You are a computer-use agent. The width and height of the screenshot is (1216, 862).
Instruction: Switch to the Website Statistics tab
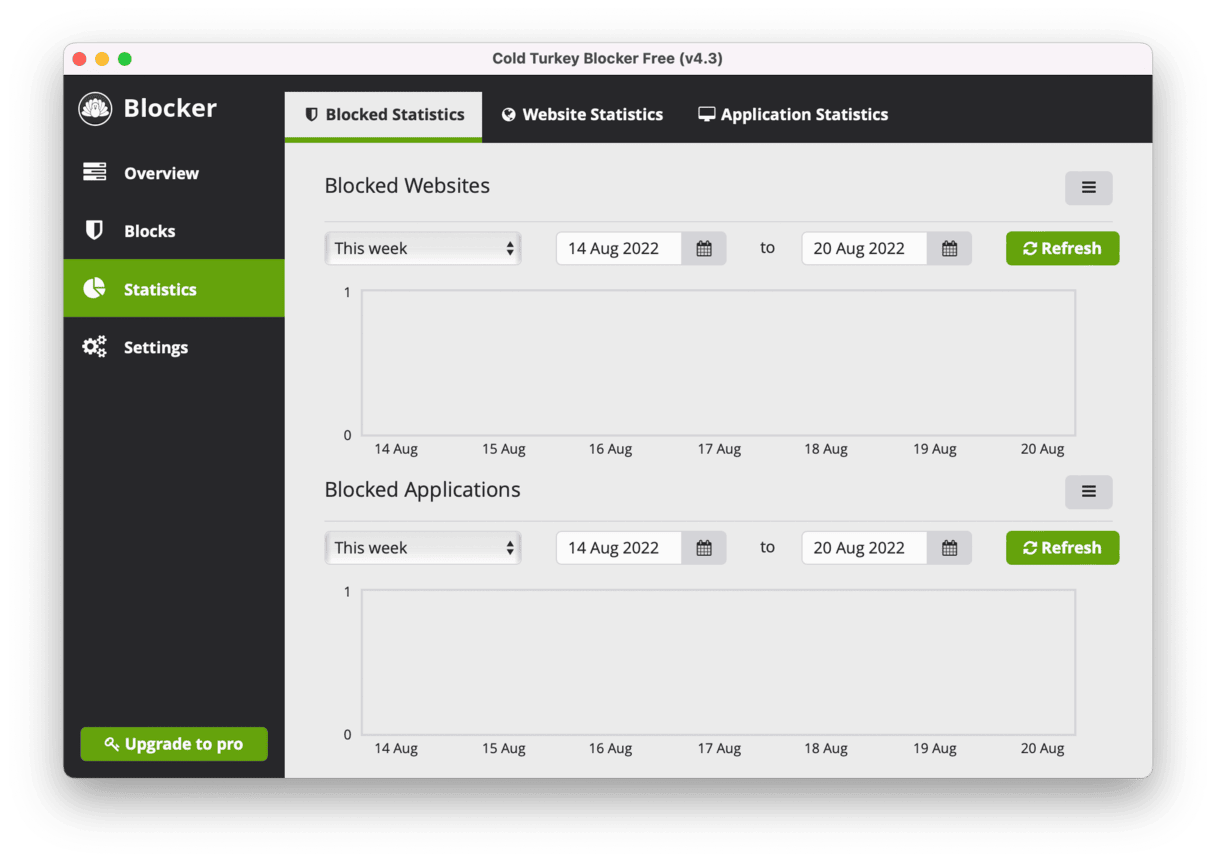pyautogui.click(x=582, y=115)
